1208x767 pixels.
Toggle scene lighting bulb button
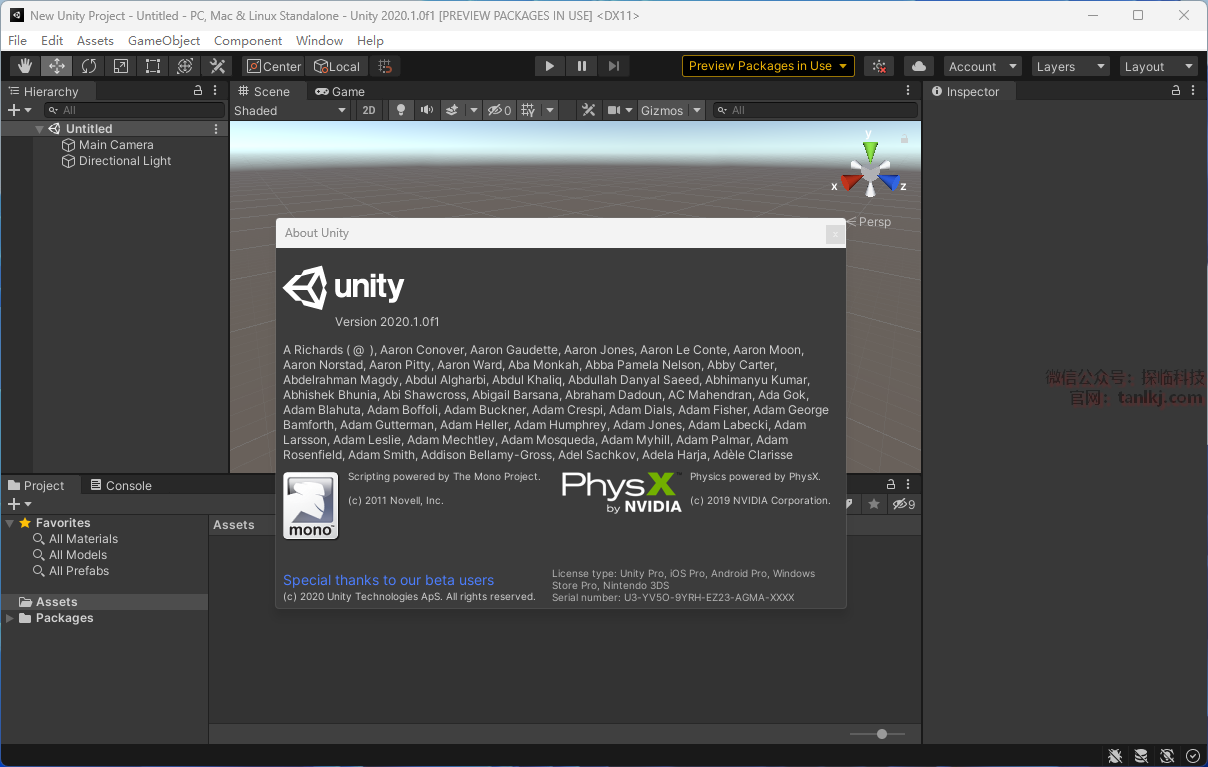[401, 110]
